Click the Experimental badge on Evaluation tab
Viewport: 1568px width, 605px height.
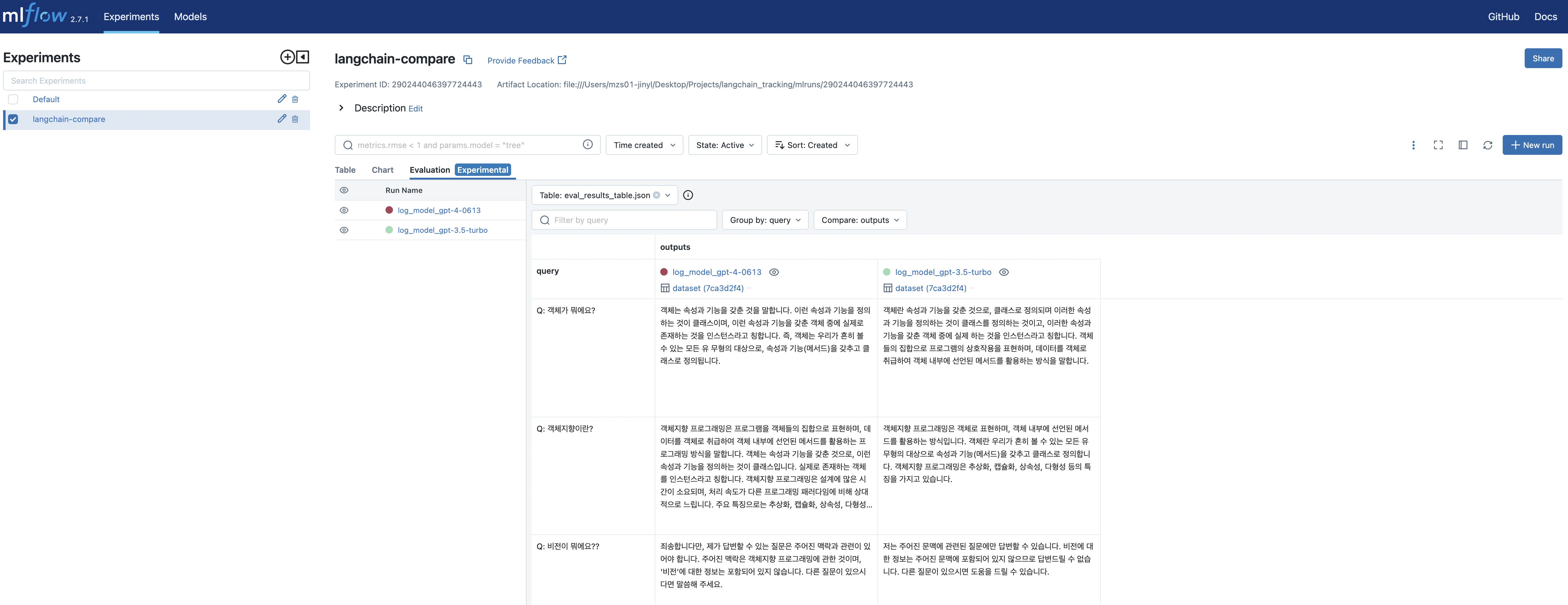(x=482, y=170)
